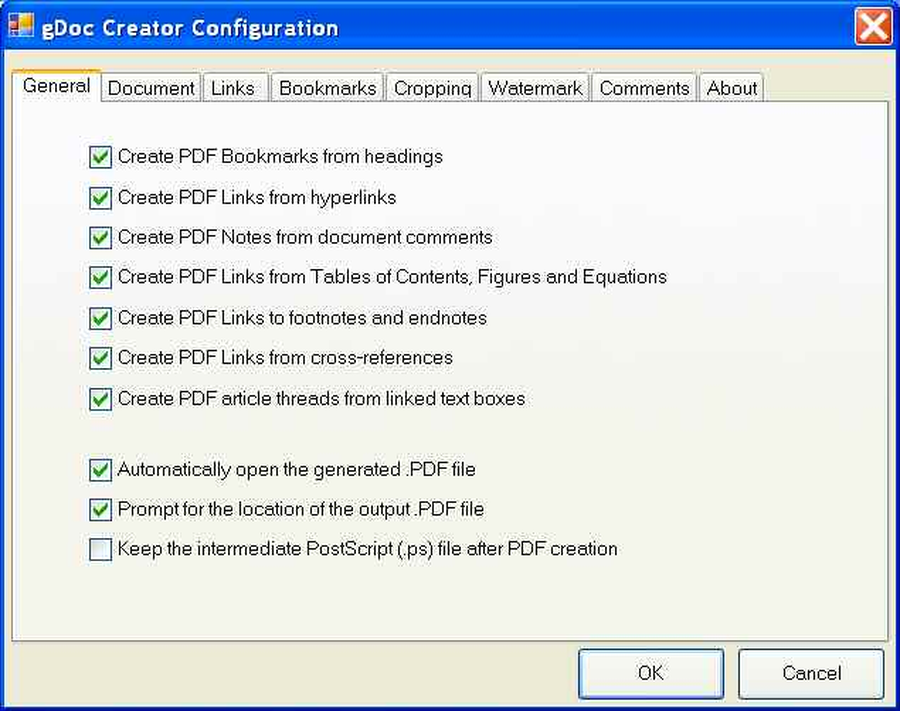Toggle Create PDF Links from cross-references
The image size is (900, 711).
(x=100, y=358)
